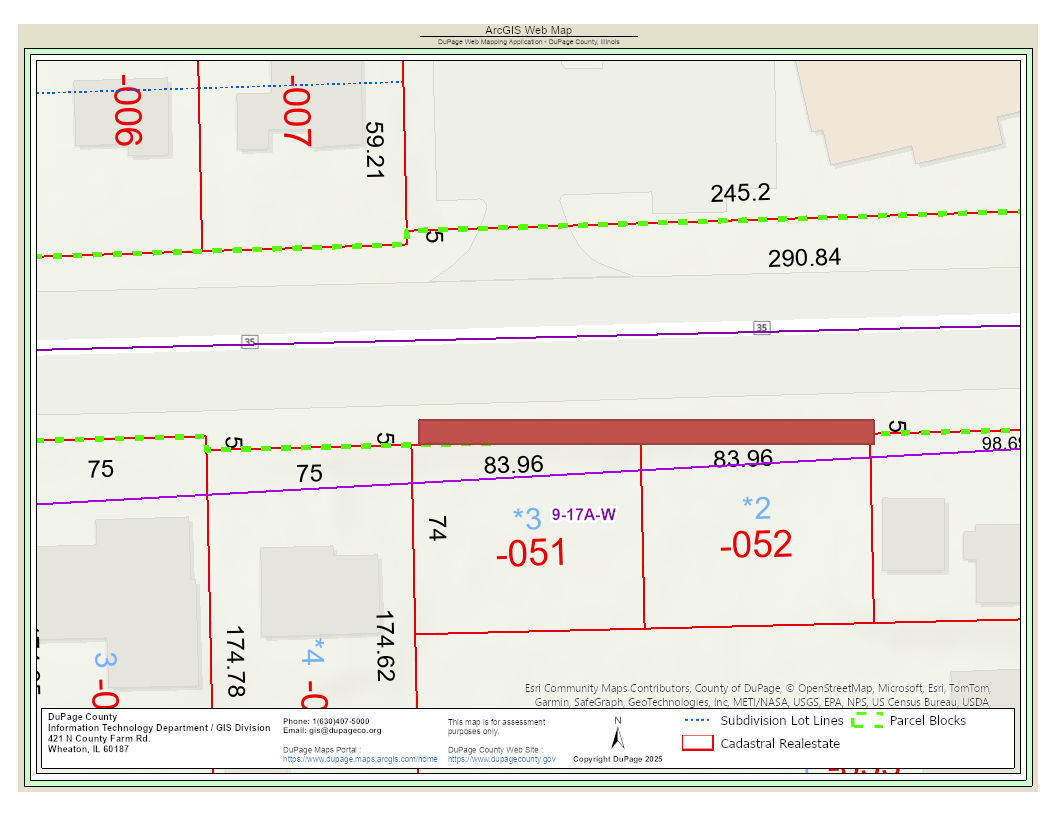Click the north arrow compass icon
This screenshot has height=816, width=1056.
click(x=618, y=736)
